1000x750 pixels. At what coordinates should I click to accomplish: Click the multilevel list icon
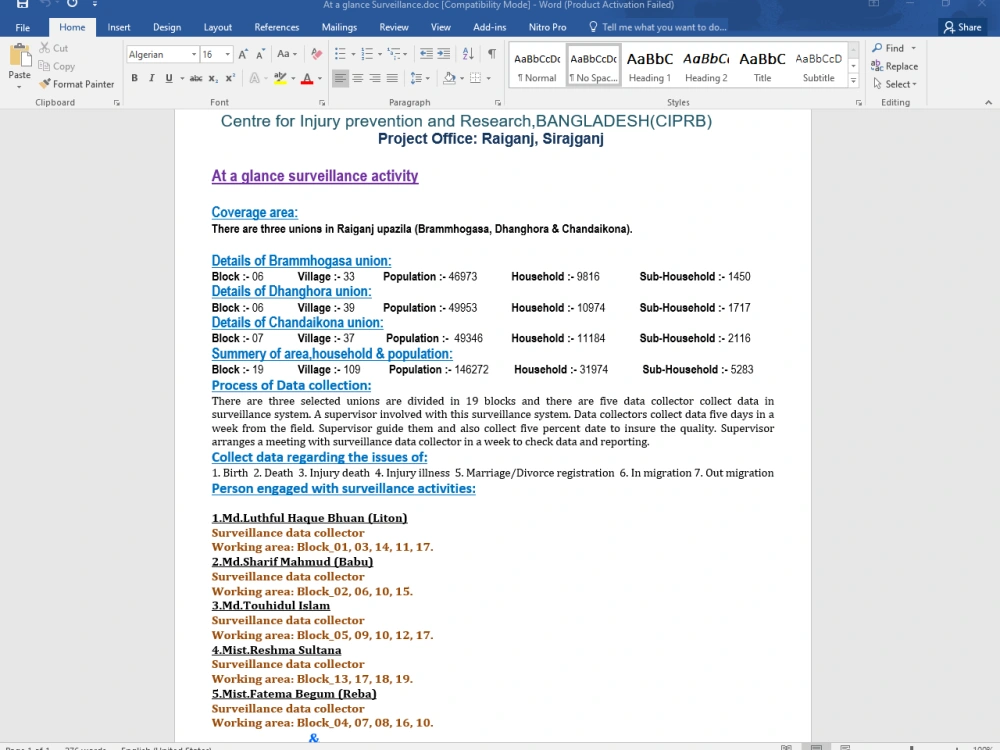pos(394,54)
